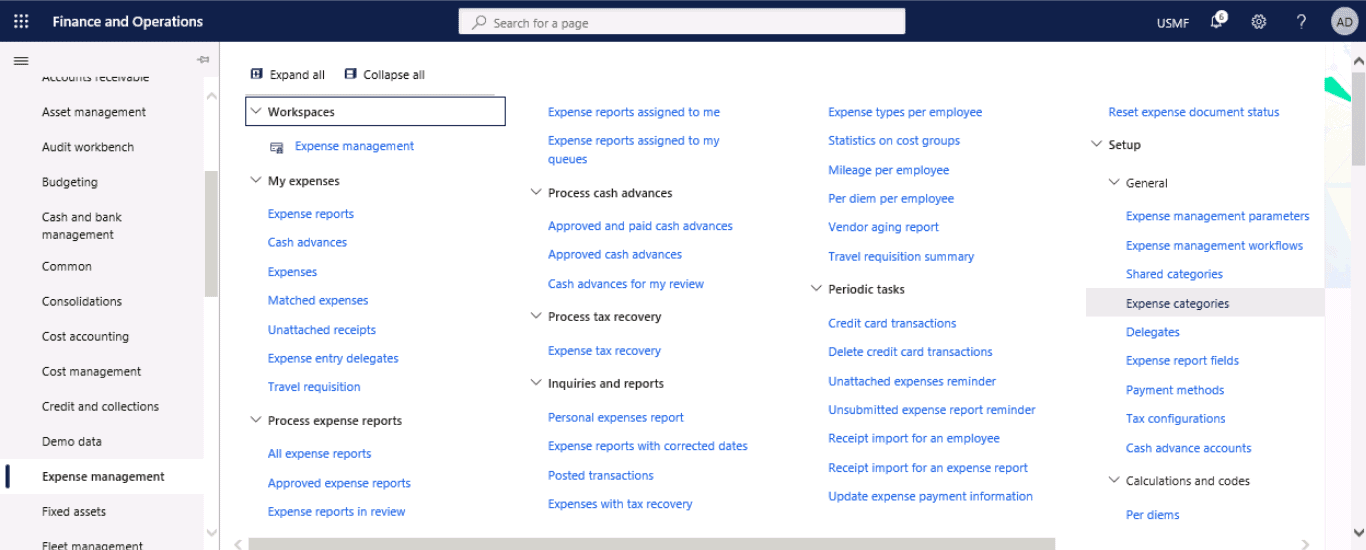The width and height of the screenshot is (1366, 550).
Task: Open Asset management module
Action: [94, 112]
